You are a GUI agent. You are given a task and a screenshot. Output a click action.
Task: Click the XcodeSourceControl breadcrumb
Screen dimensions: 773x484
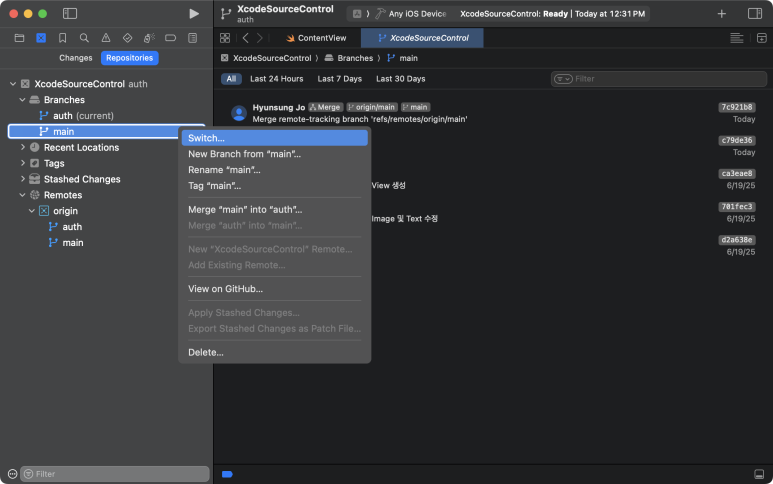point(266,58)
